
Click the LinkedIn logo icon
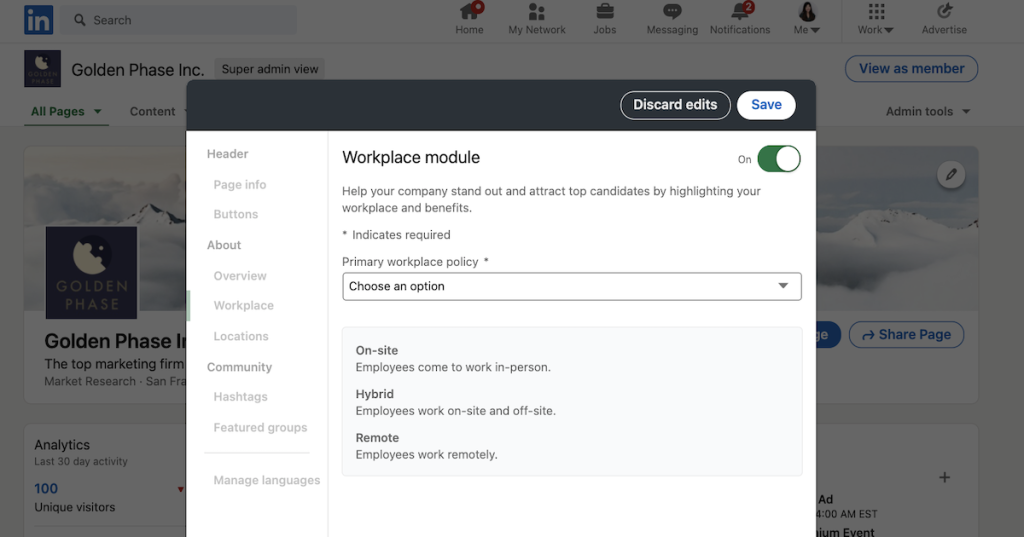pos(38,20)
